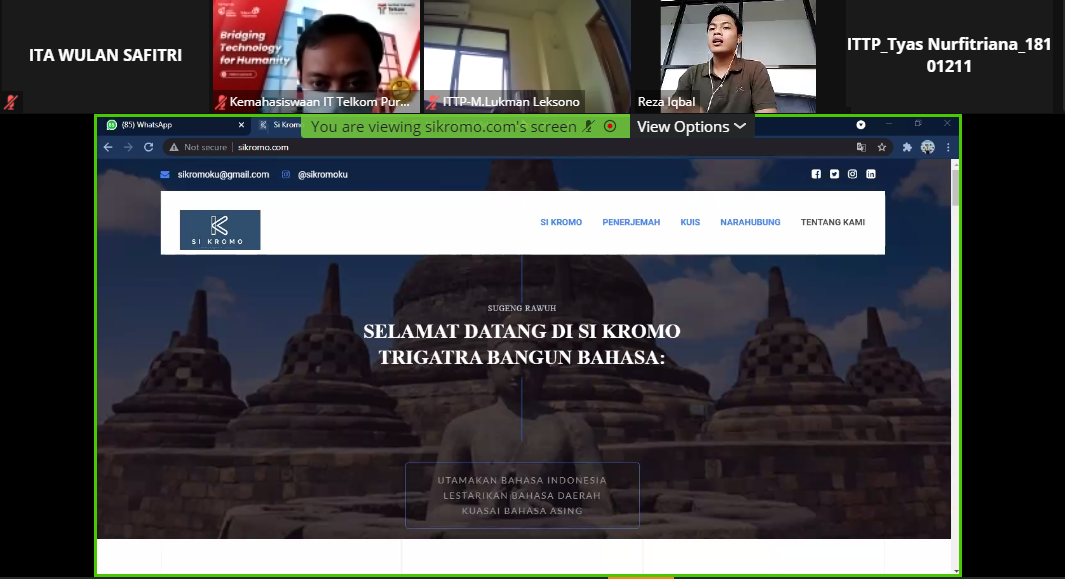Open the @sikromoku Instagram link

click(323, 175)
